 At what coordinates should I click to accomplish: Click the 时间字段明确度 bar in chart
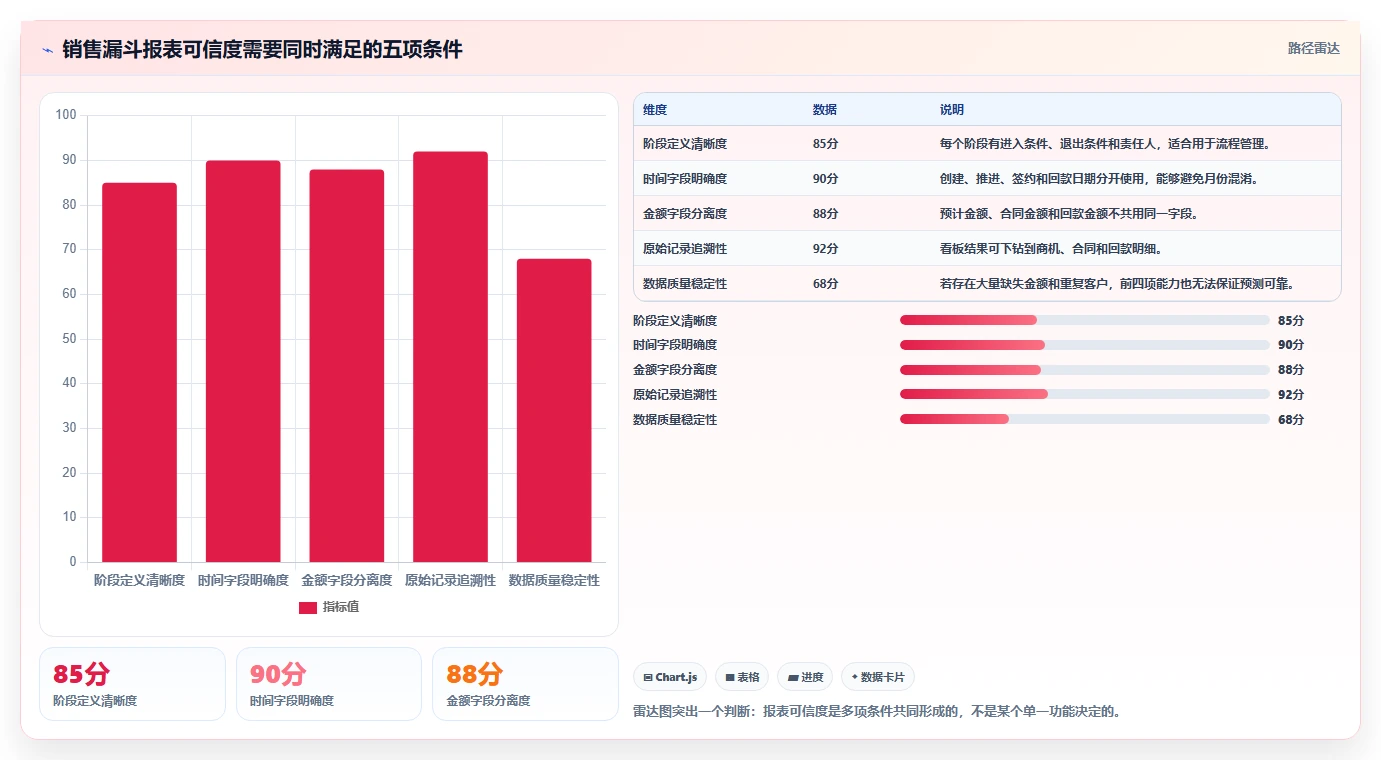243,361
